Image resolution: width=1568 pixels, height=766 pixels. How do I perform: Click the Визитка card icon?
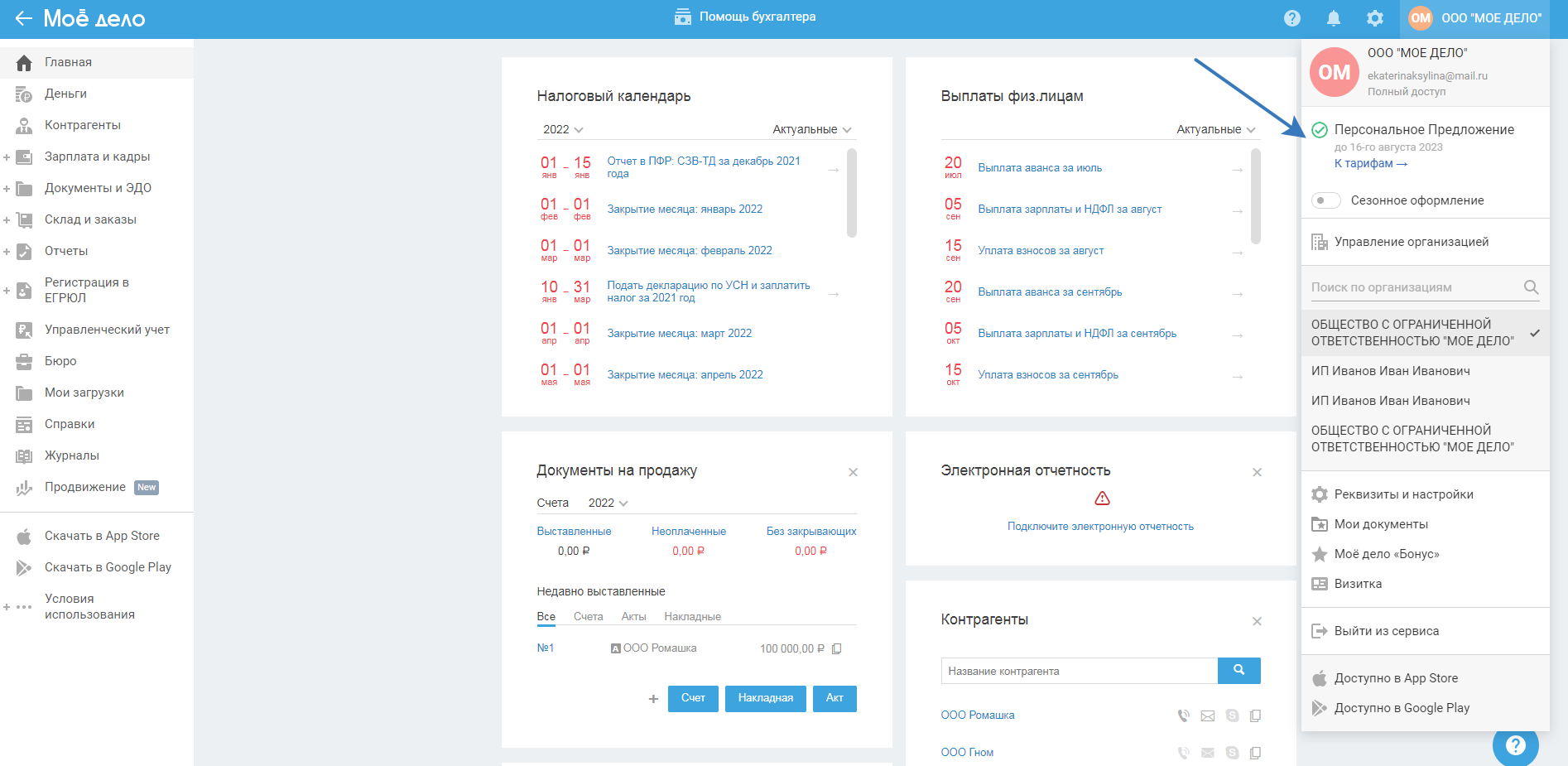tap(1320, 584)
